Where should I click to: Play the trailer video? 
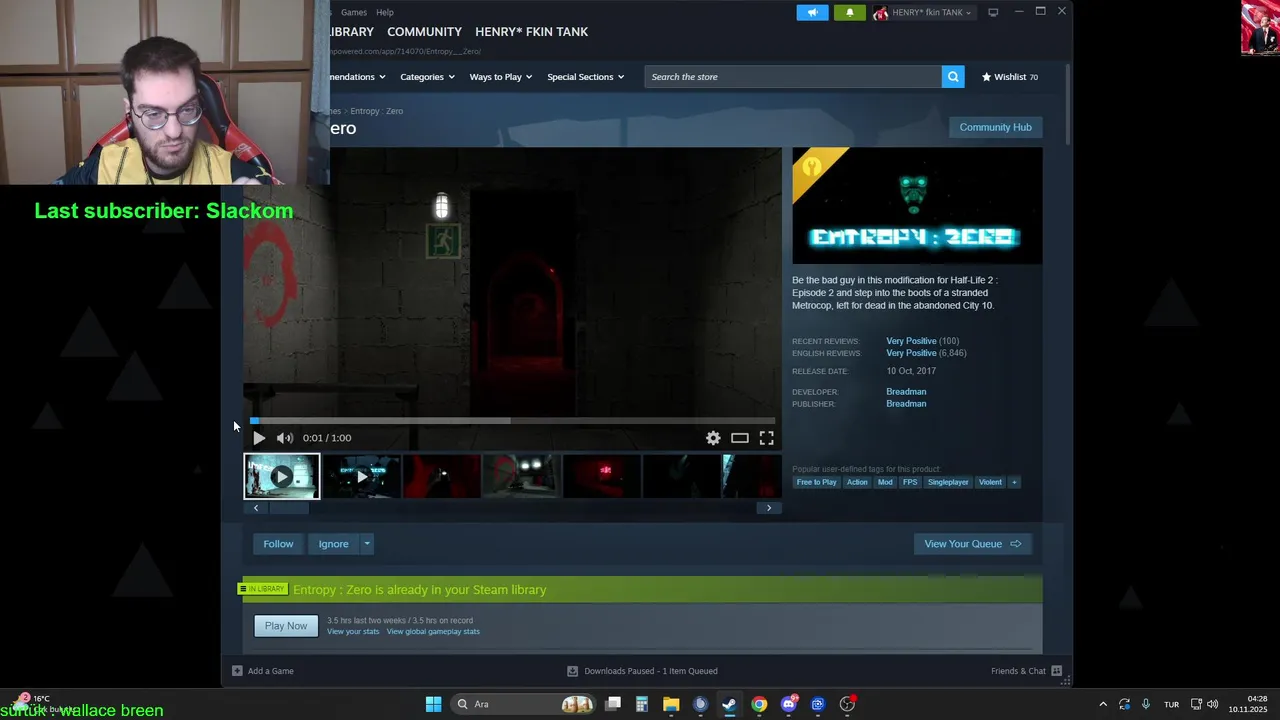click(x=259, y=438)
